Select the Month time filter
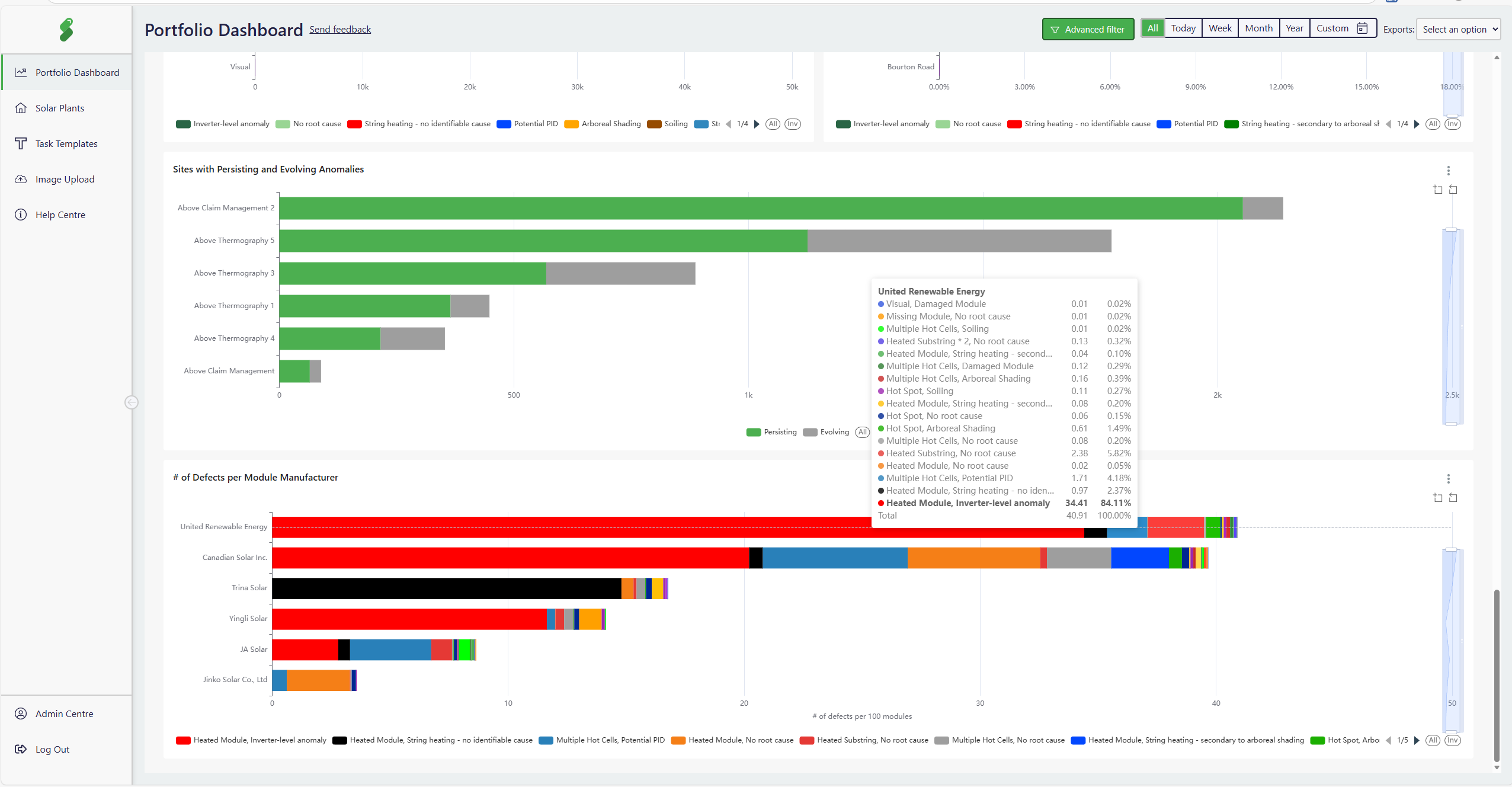The height and width of the screenshot is (787, 1512). 1258,28
